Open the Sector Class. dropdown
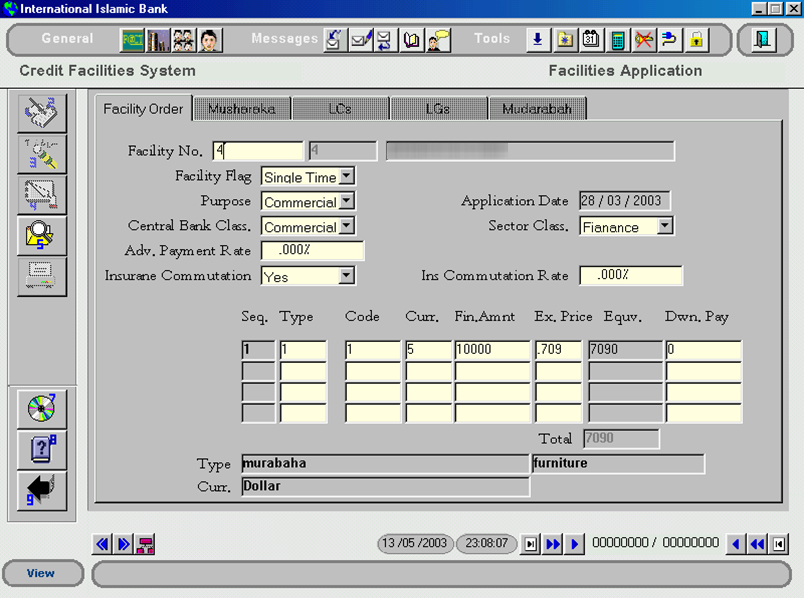The width and height of the screenshot is (804, 598). point(665,227)
